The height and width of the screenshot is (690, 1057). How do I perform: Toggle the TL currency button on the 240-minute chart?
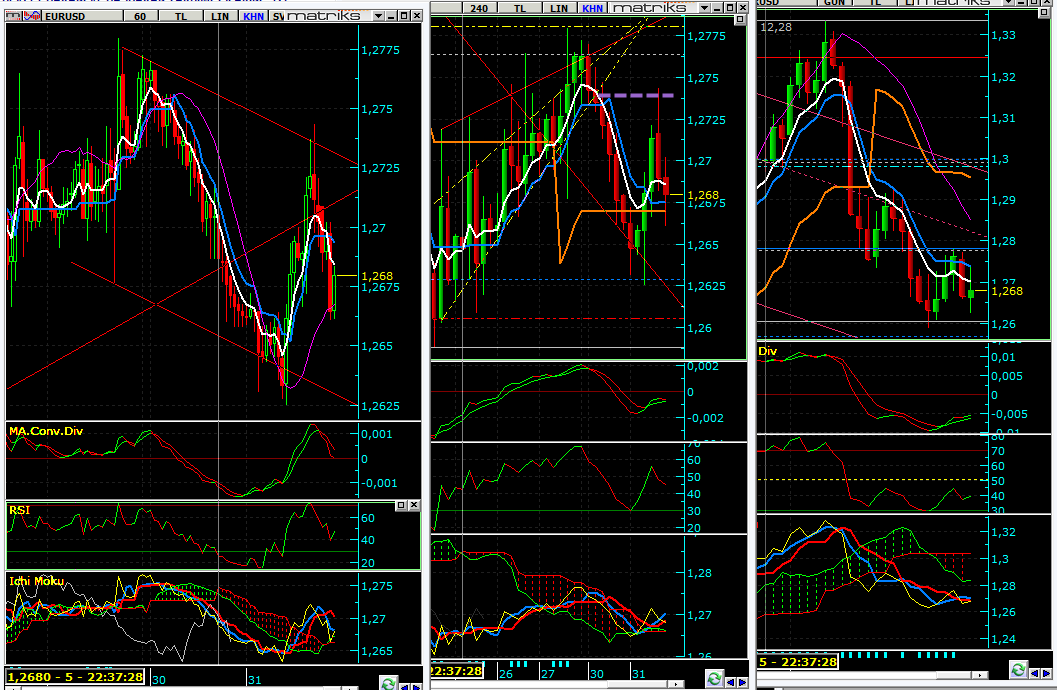[520, 7]
